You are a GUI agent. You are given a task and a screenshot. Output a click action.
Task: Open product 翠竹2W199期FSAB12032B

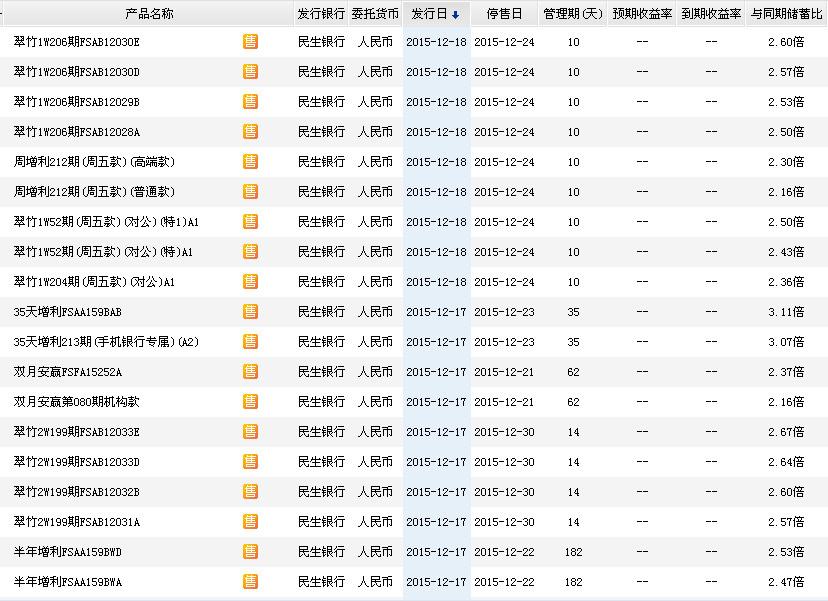click(77, 492)
